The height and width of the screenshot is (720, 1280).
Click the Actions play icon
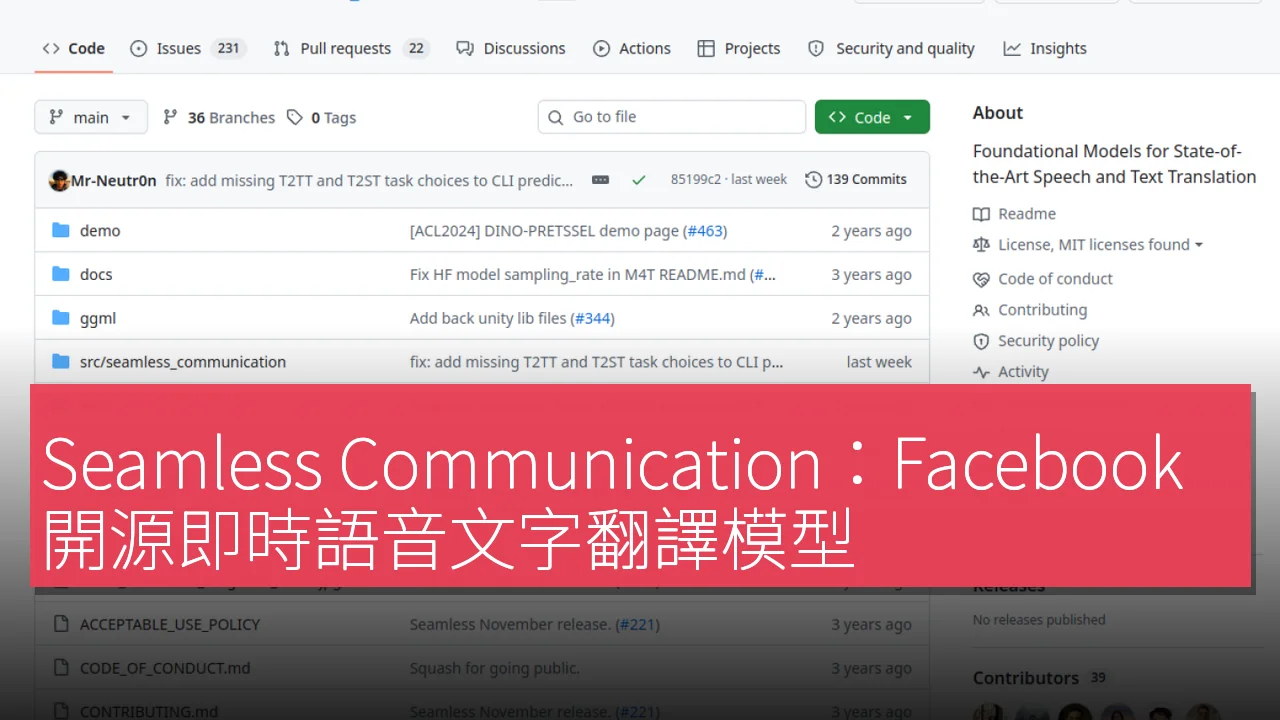[601, 48]
